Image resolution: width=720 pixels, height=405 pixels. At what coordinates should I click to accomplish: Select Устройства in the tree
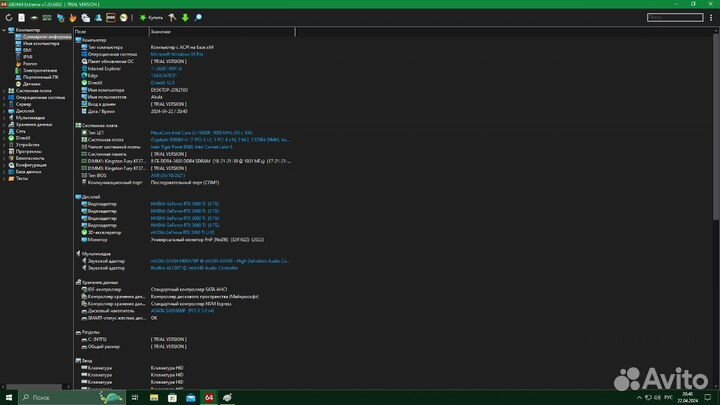click(x=28, y=145)
